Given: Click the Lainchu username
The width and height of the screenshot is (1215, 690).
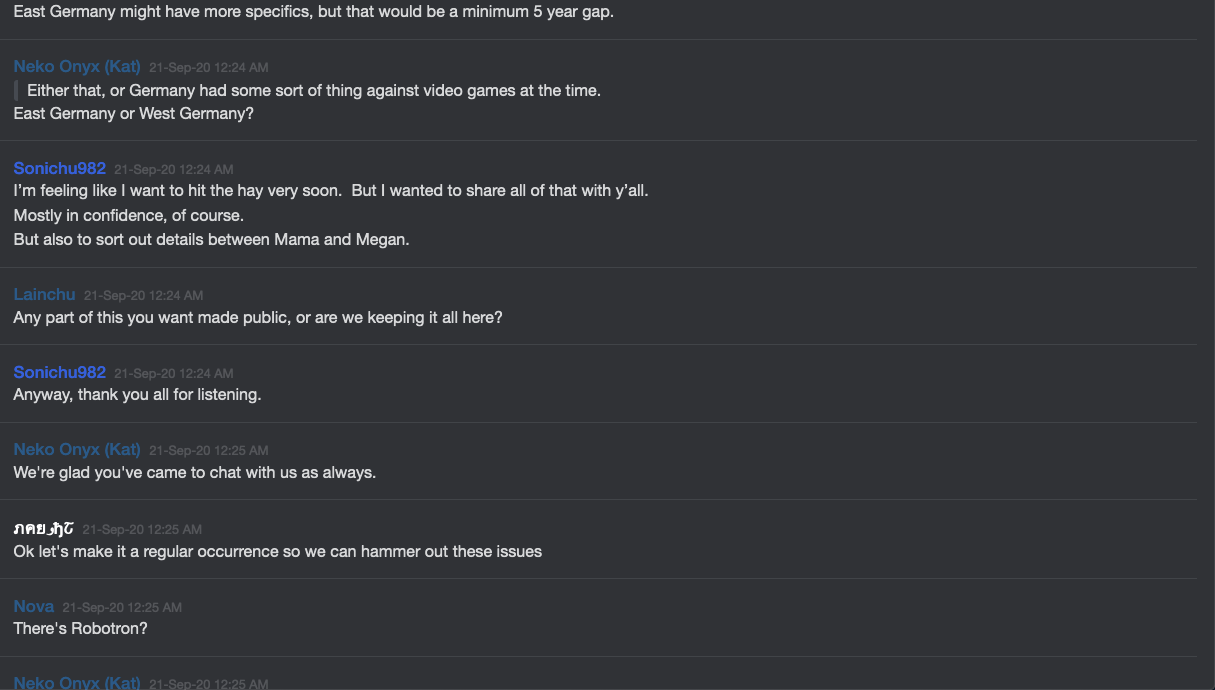Looking at the screenshot, I should 44,295.
